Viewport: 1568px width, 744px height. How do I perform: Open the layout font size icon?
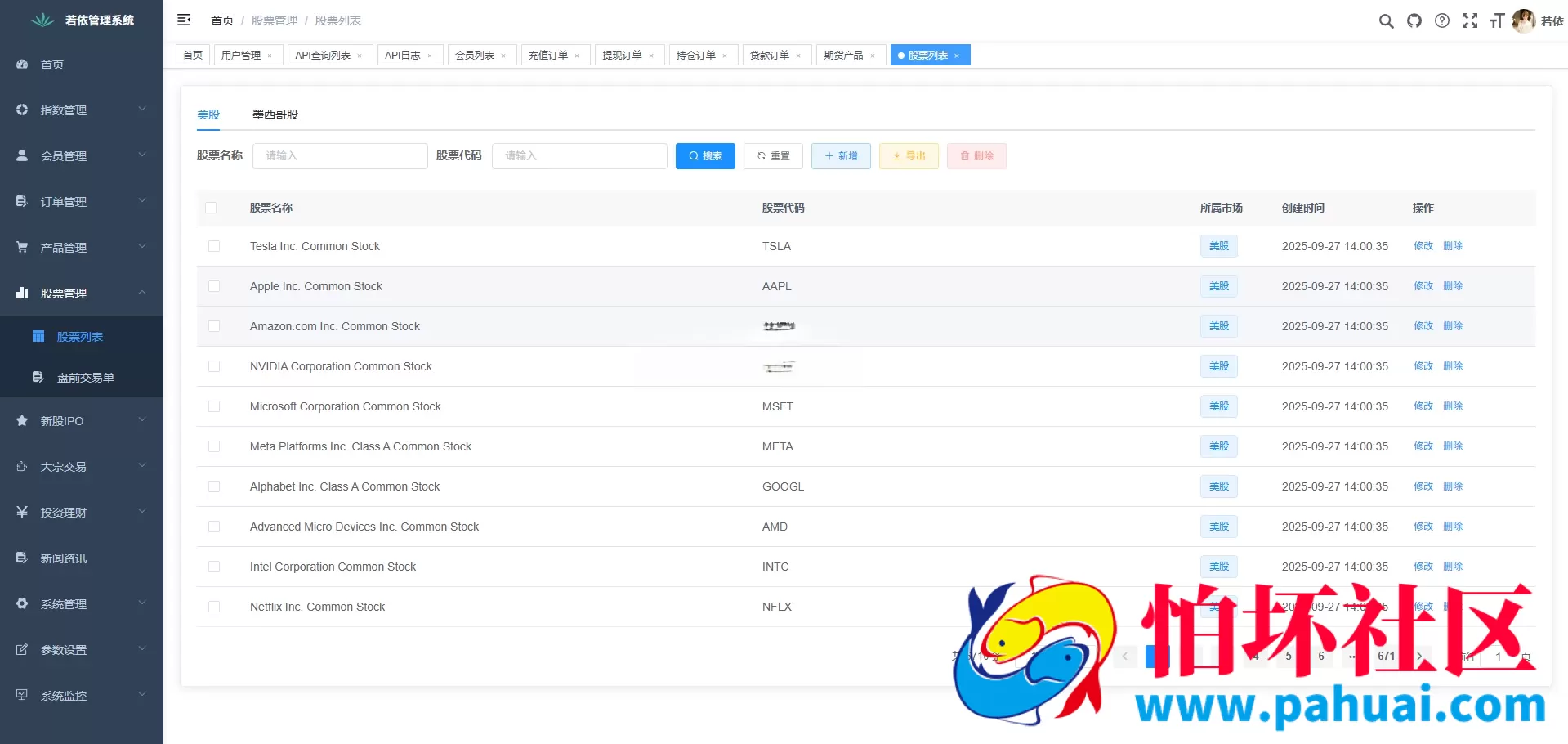(1497, 20)
